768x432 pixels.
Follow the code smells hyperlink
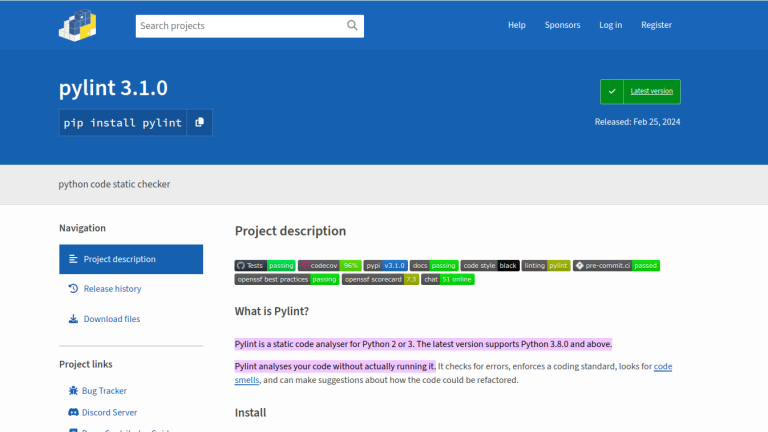[662, 367]
